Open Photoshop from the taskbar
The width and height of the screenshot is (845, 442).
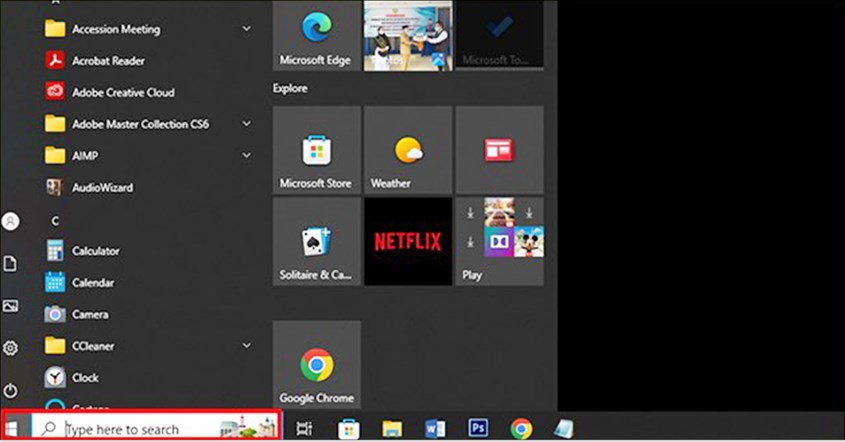point(478,428)
